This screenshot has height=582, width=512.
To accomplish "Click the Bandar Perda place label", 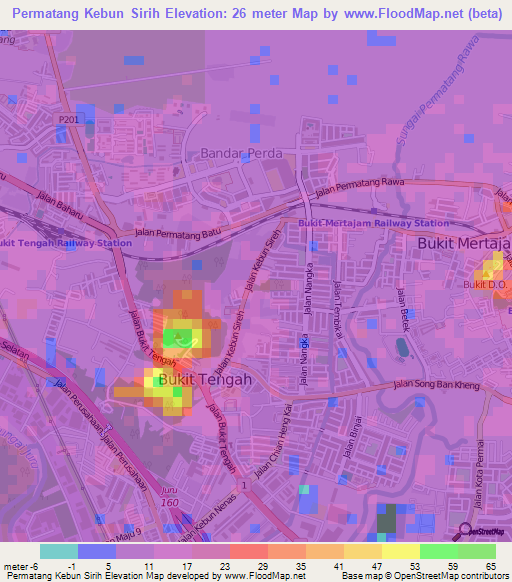I will (x=241, y=153).
